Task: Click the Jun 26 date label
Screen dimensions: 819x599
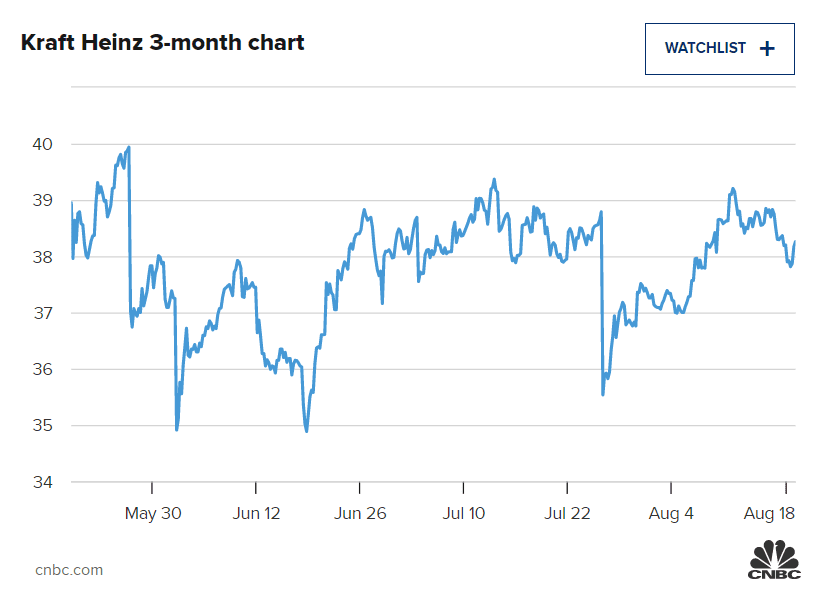Action: tap(360, 514)
